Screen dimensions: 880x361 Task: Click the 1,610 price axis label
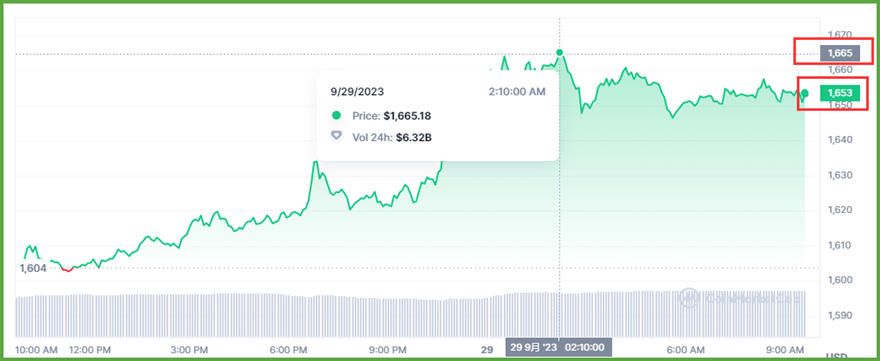click(x=840, y=245)
